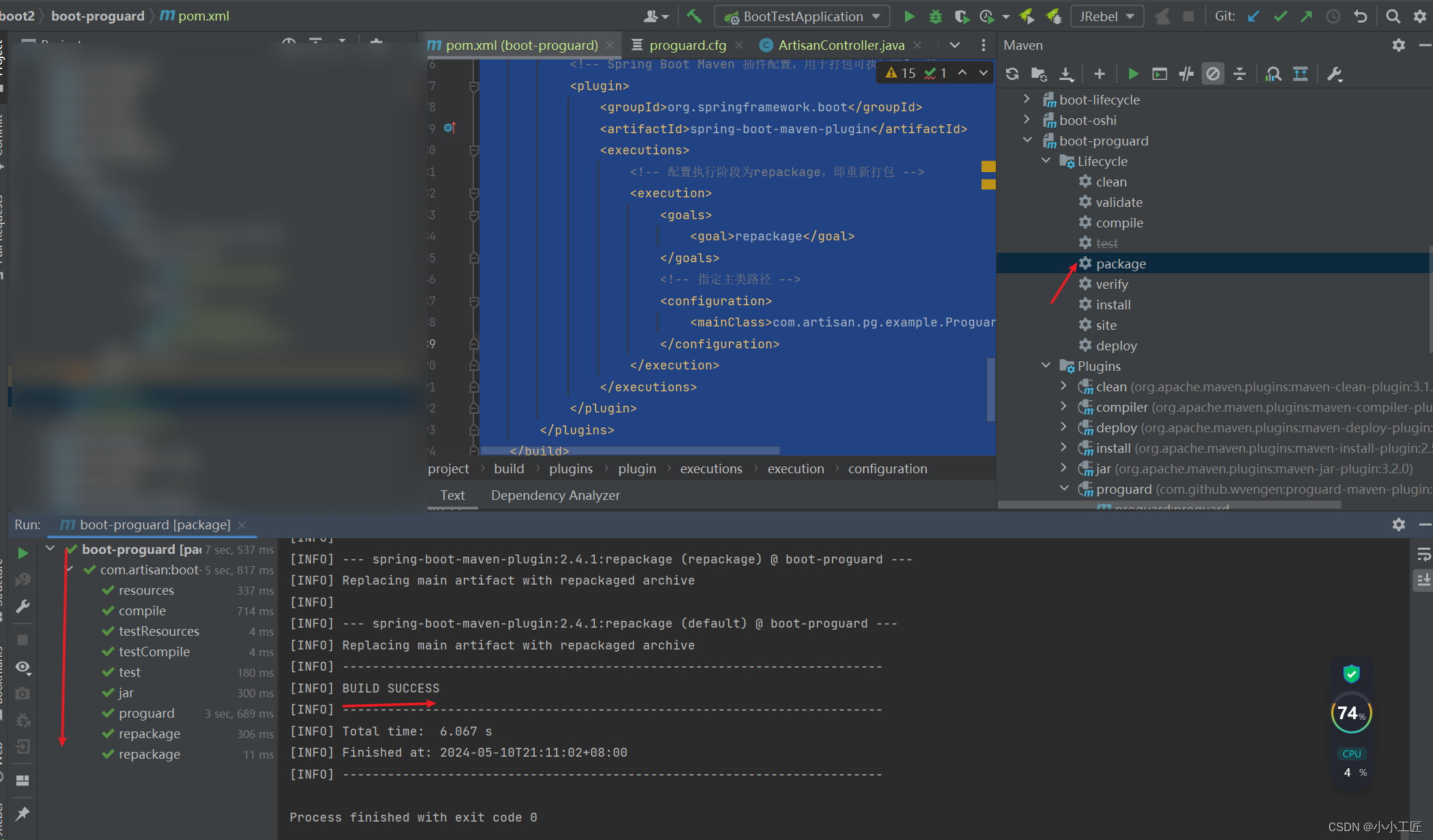Click the executions breadcrumb below the editor

(710, 468)
